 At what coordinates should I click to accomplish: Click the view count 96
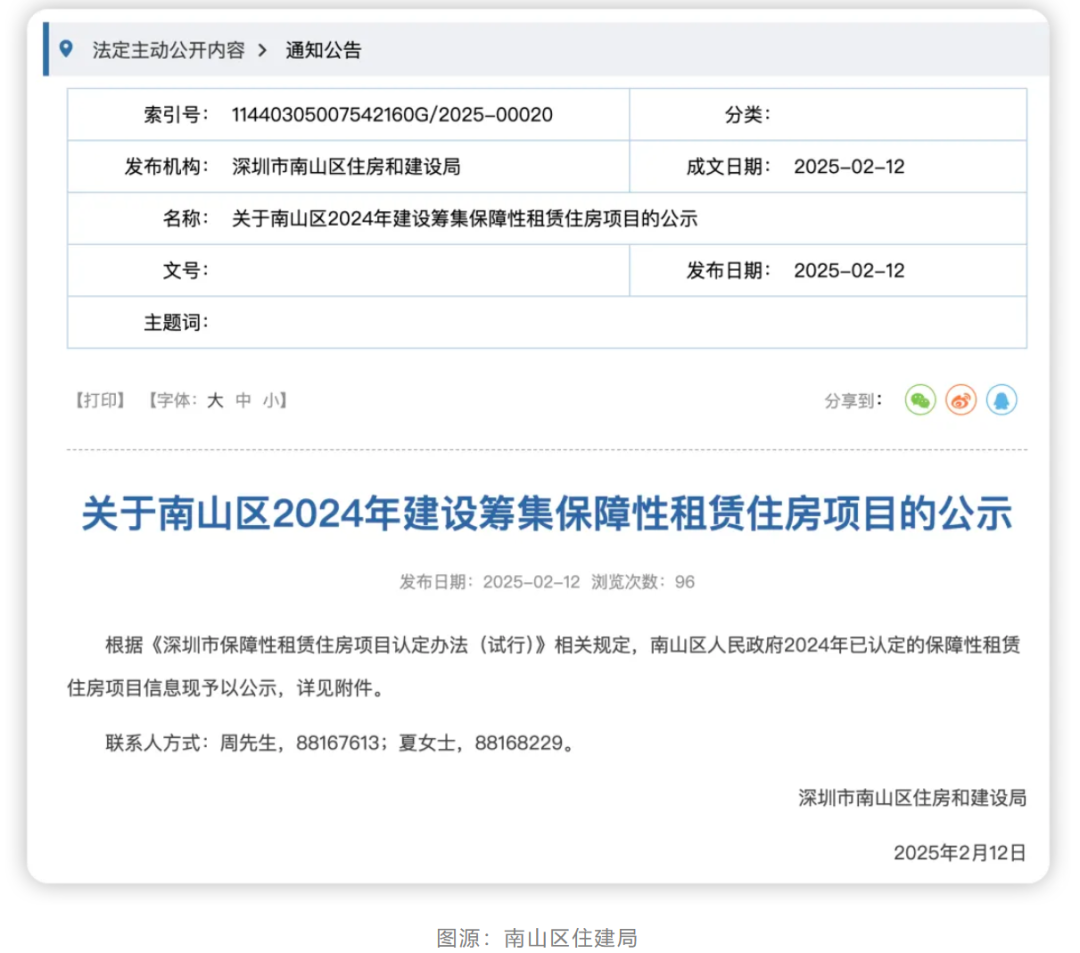pos(685,581)
